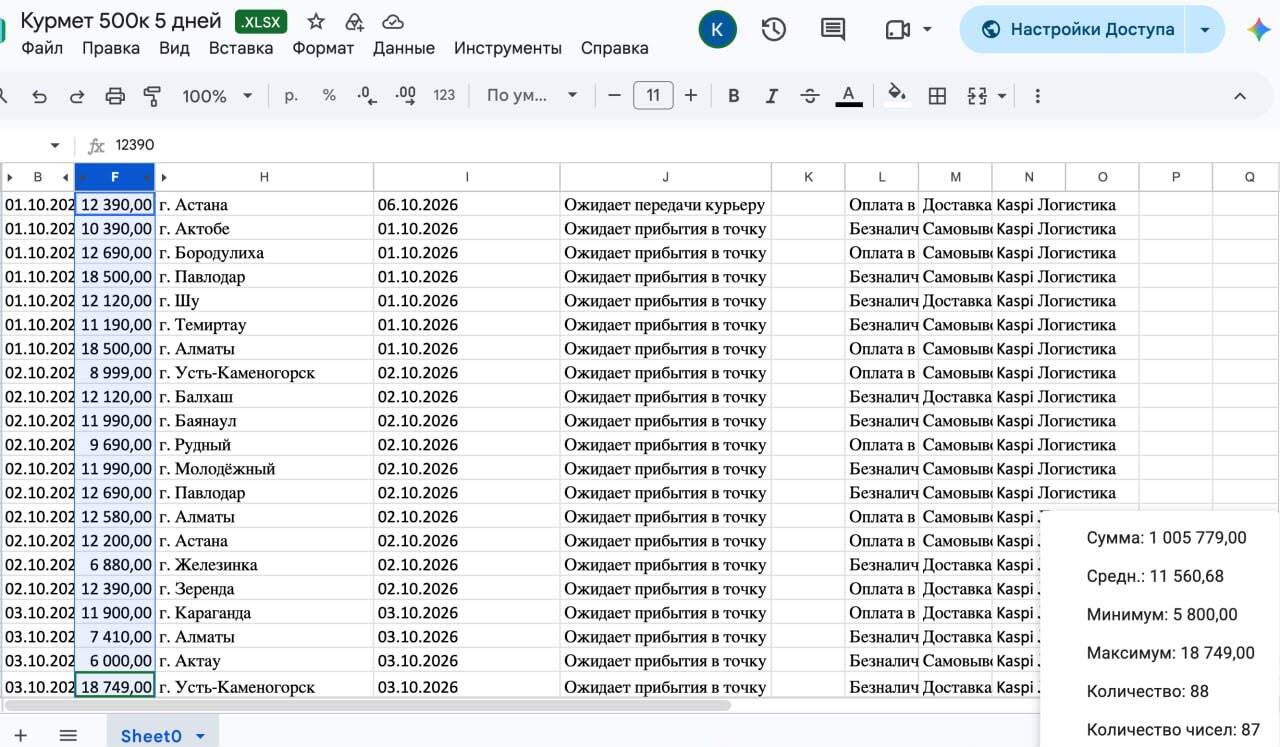Start a Meet call with camera icon

898,30
